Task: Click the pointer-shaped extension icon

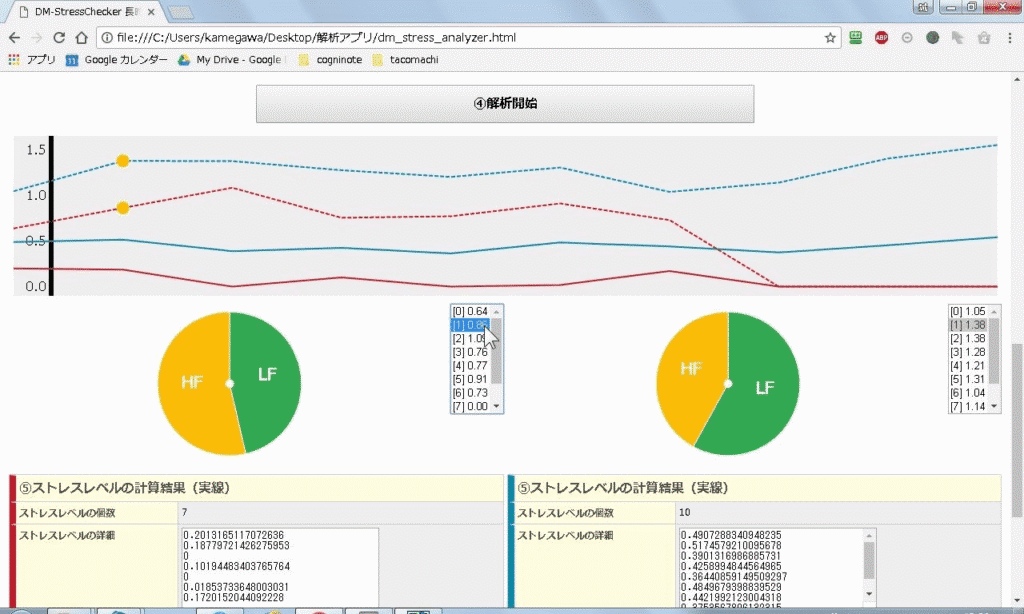Action: tap(957, 37)
